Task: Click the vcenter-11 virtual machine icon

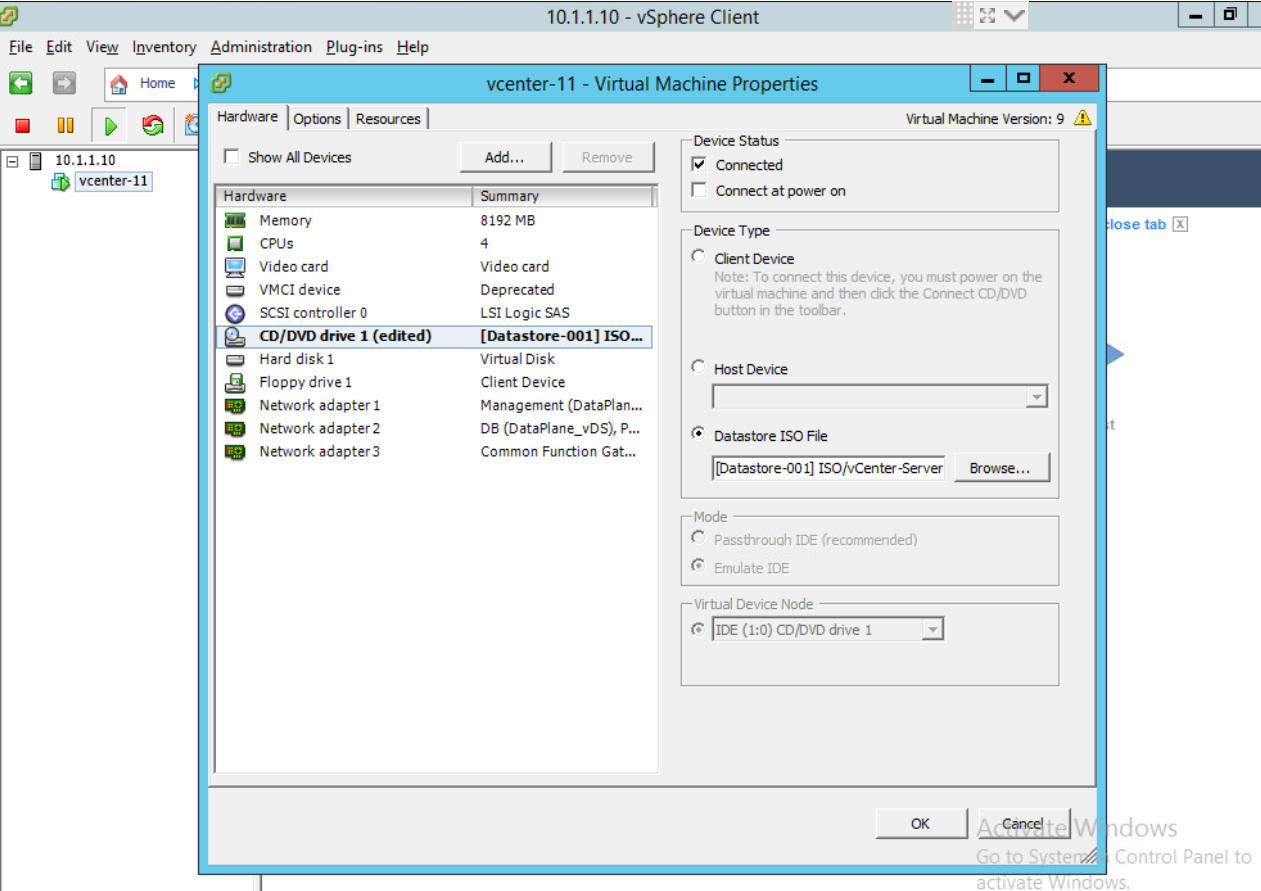Action: [x=61, y=181]
